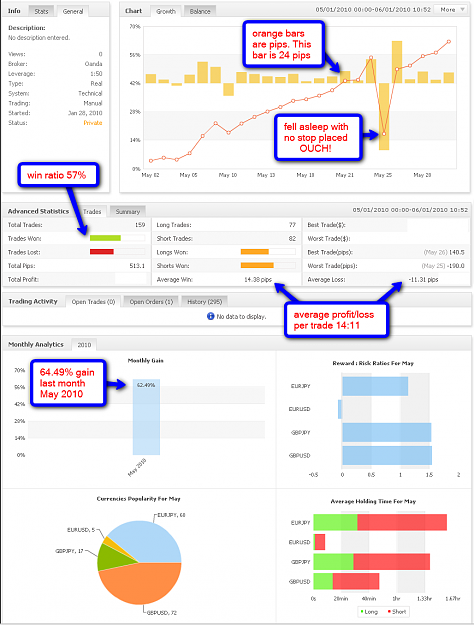Open the Trades tab in Advanced Statistics
Viewport: 474px width, 625px height.
tap(92, 212)
